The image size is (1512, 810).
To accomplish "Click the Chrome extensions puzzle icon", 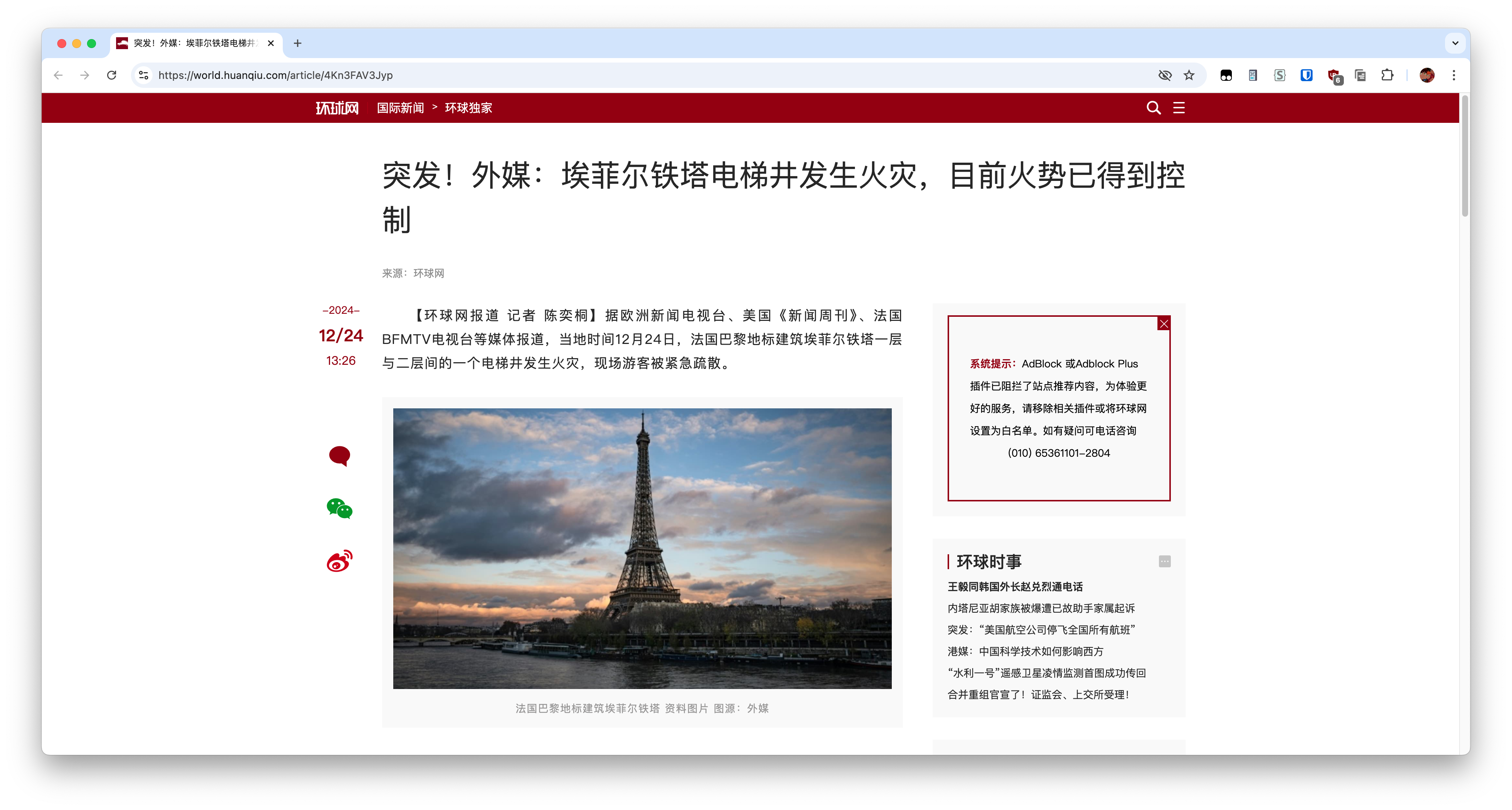I will pyautogui.click(x=1388, y=75).
